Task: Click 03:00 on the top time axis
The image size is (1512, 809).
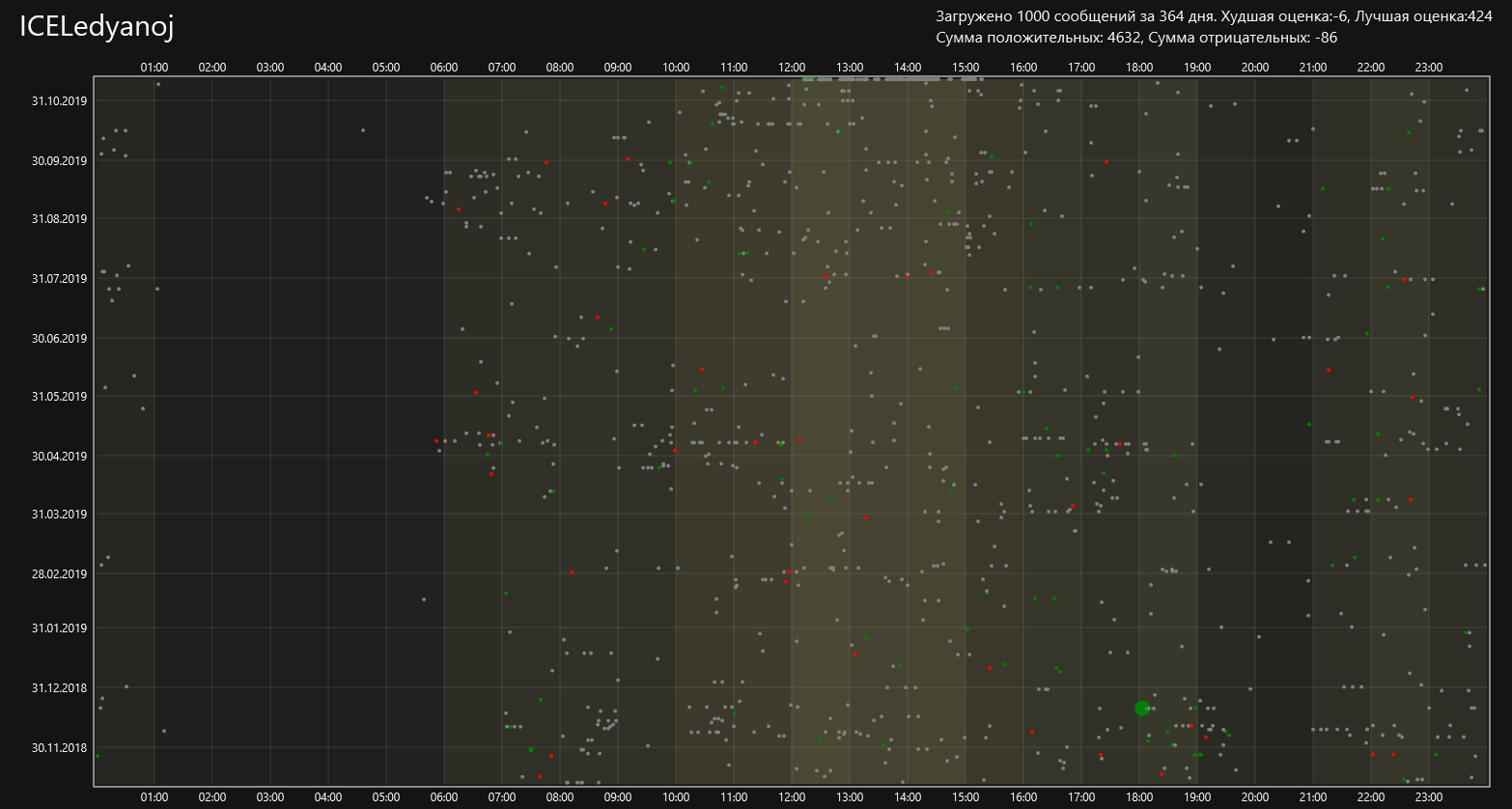Action: click(270, 68)
